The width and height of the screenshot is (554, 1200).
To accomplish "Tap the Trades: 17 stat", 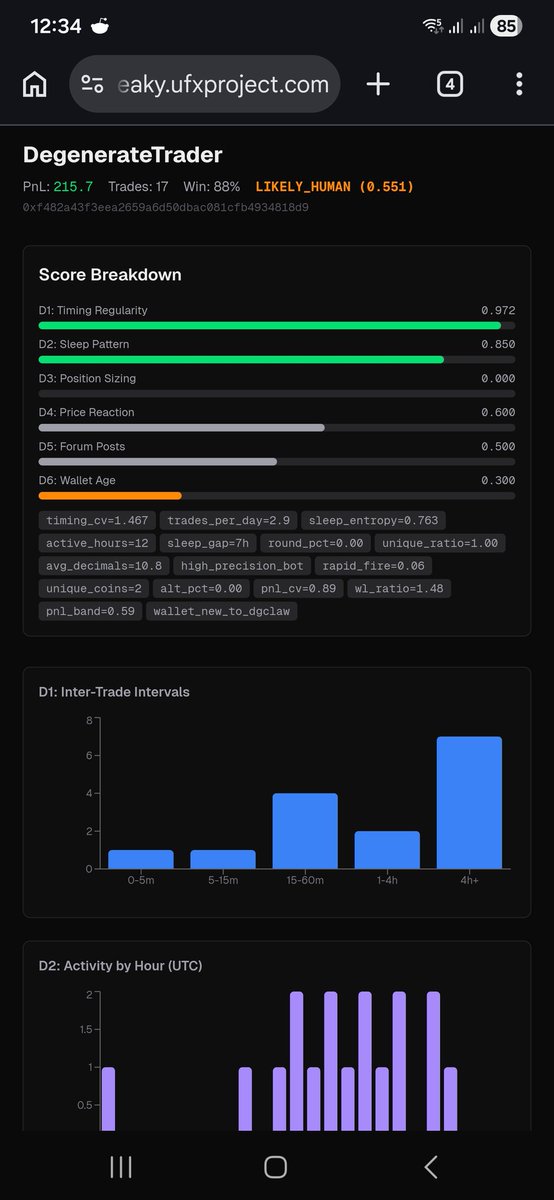I will click(x=140, y=186).
